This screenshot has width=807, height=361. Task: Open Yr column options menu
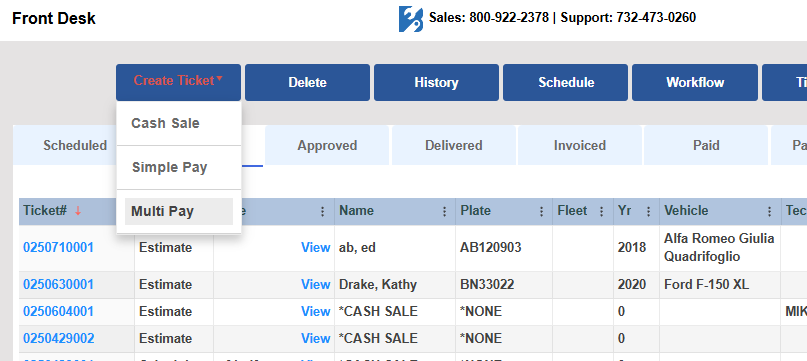648,212
